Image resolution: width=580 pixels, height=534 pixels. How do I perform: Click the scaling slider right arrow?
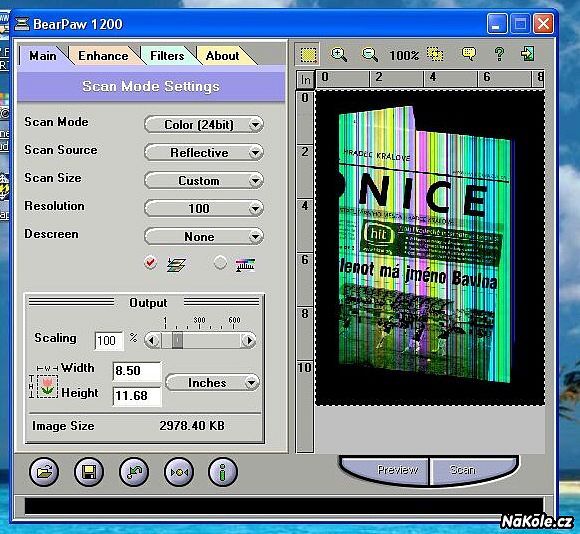249,340
